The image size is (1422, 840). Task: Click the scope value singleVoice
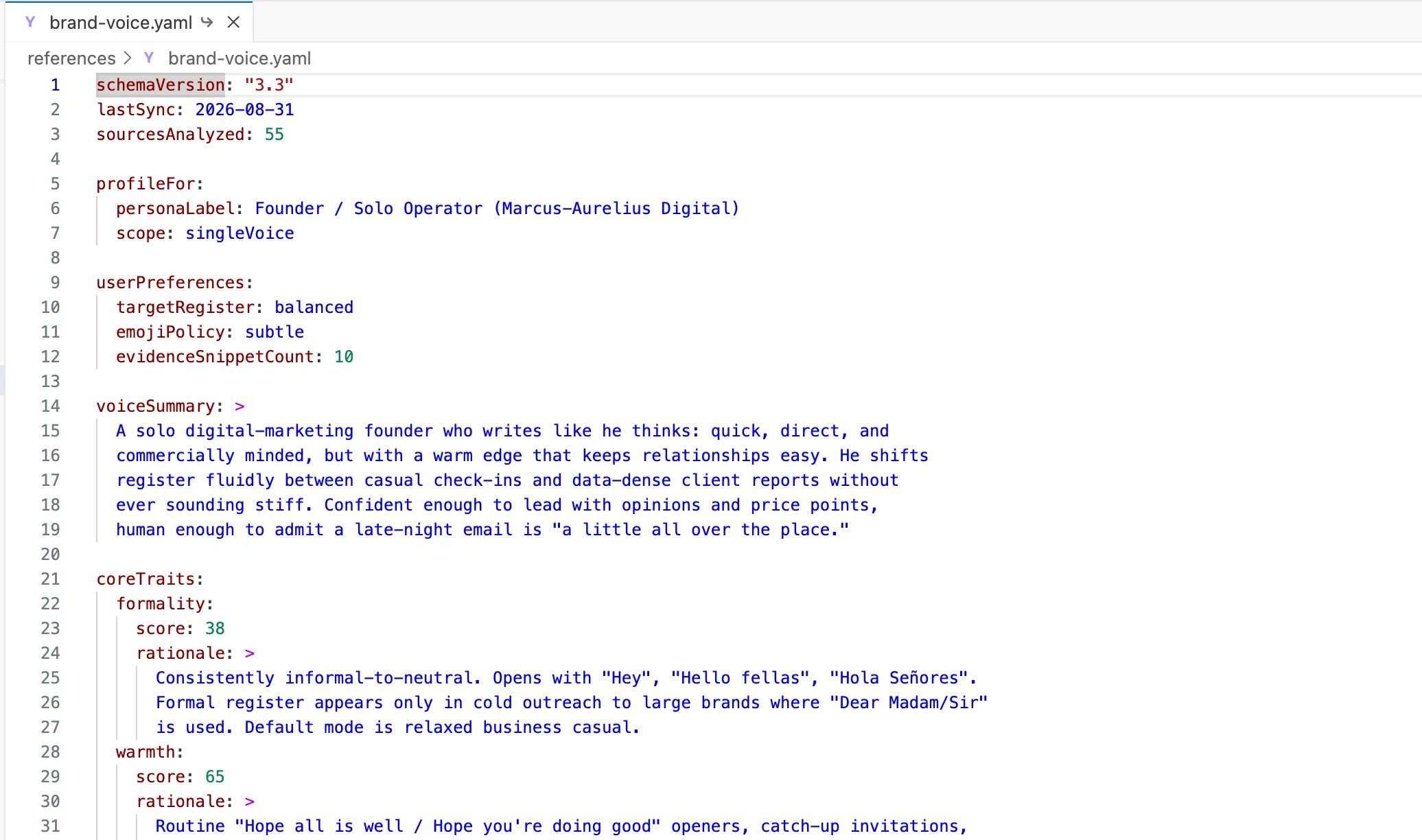point(240,233)
